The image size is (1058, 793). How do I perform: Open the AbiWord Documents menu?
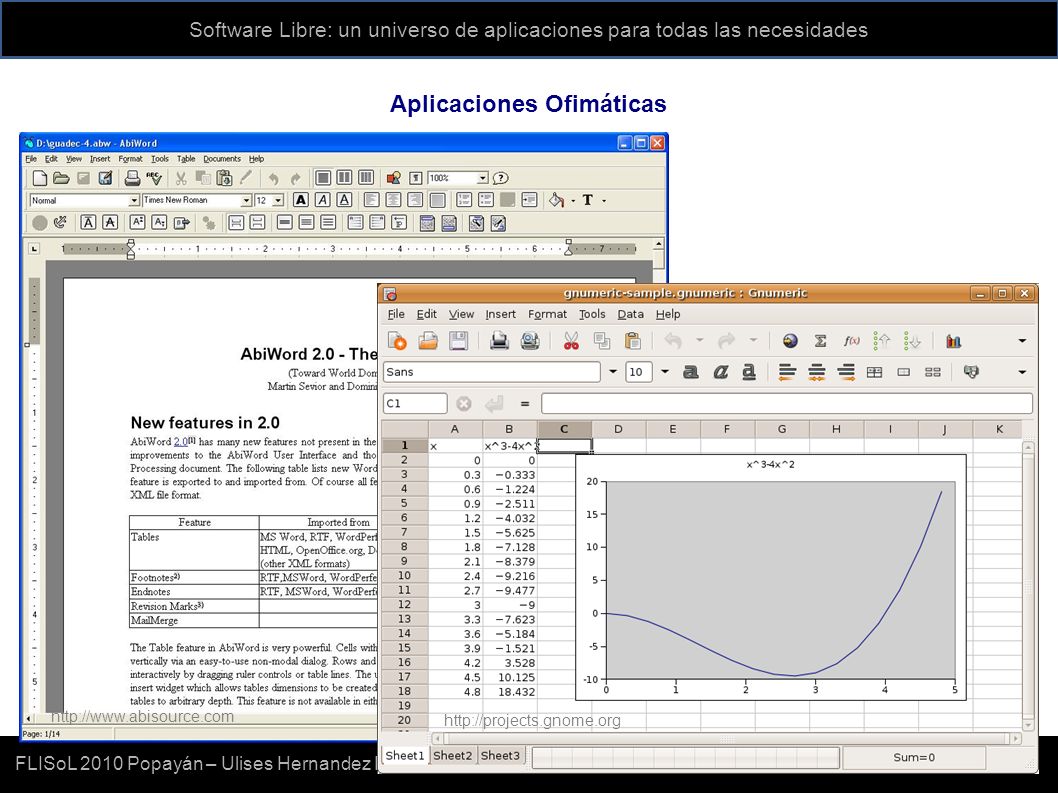(222, 159)
